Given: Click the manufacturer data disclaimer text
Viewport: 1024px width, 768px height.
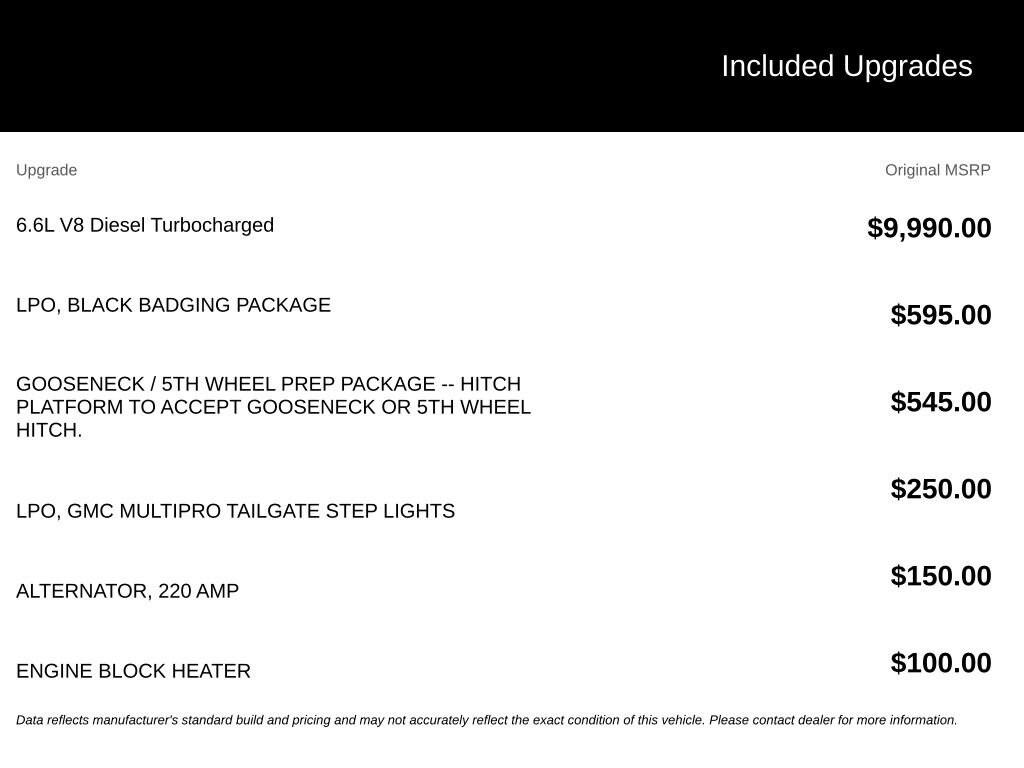Looking at the screenshot, I should pos(487,720).
